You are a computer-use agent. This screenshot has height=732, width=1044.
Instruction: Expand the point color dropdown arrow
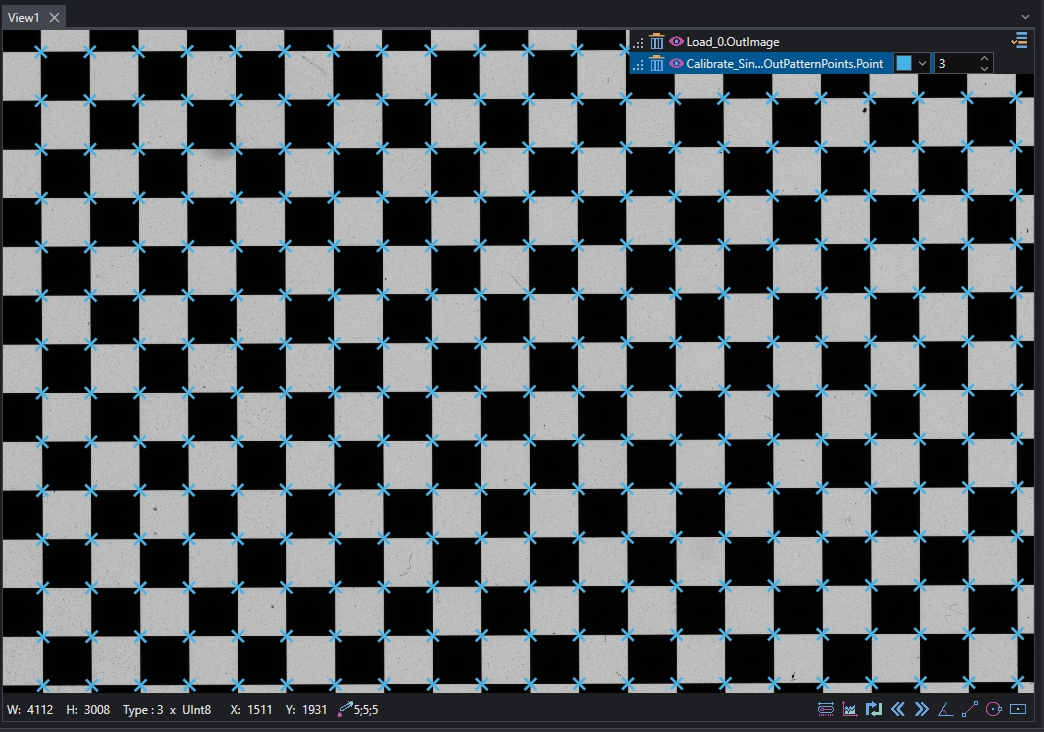(x=922, y=63)
